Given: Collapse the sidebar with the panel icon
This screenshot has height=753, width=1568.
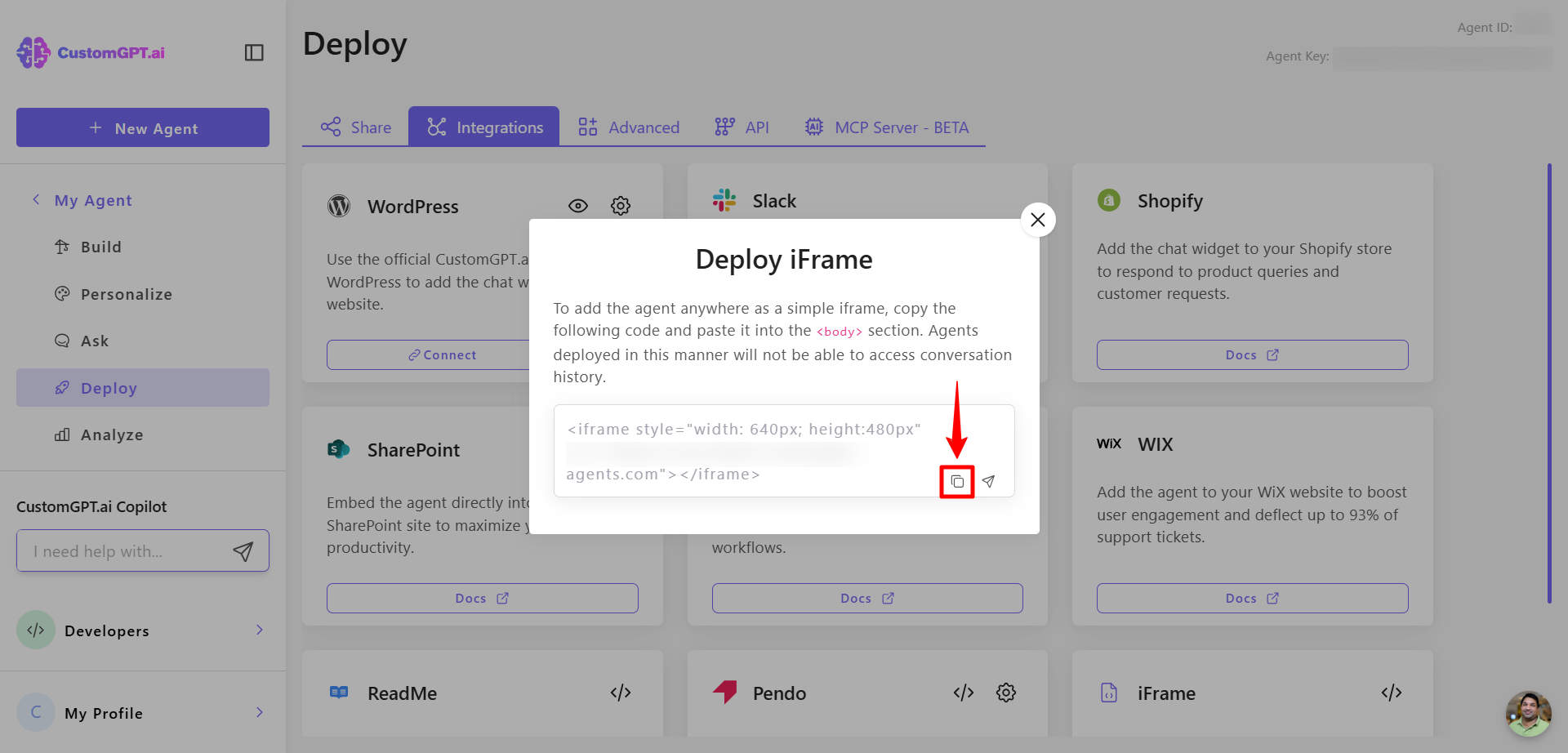Looking at the screenshot, I should [x=254, y=52].
